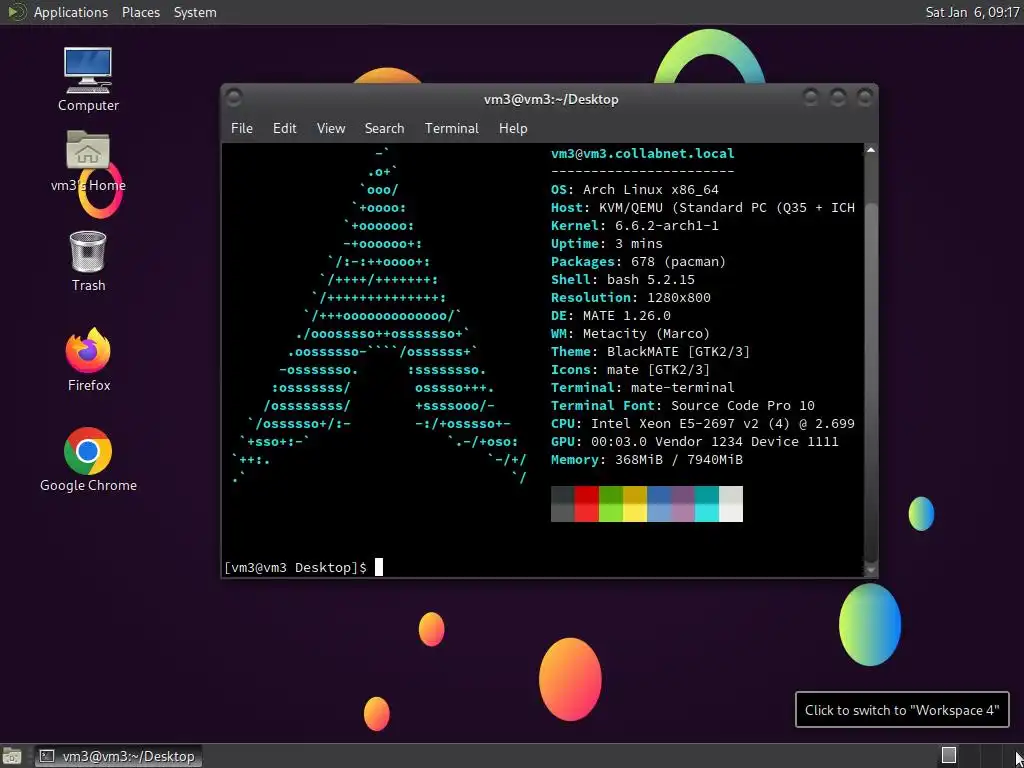1024x768 pixels.
Task: Click the 'WM: Metacity (Marco)' line
Action: point(630,334)
